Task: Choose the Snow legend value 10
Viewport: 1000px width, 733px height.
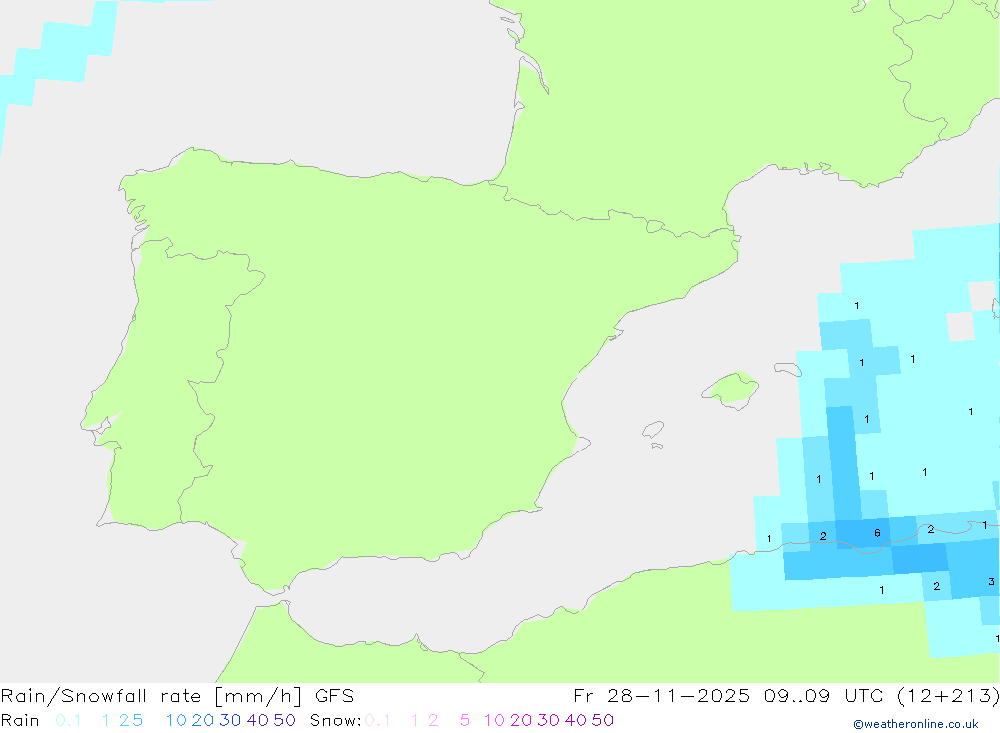Action: point(494,720)
